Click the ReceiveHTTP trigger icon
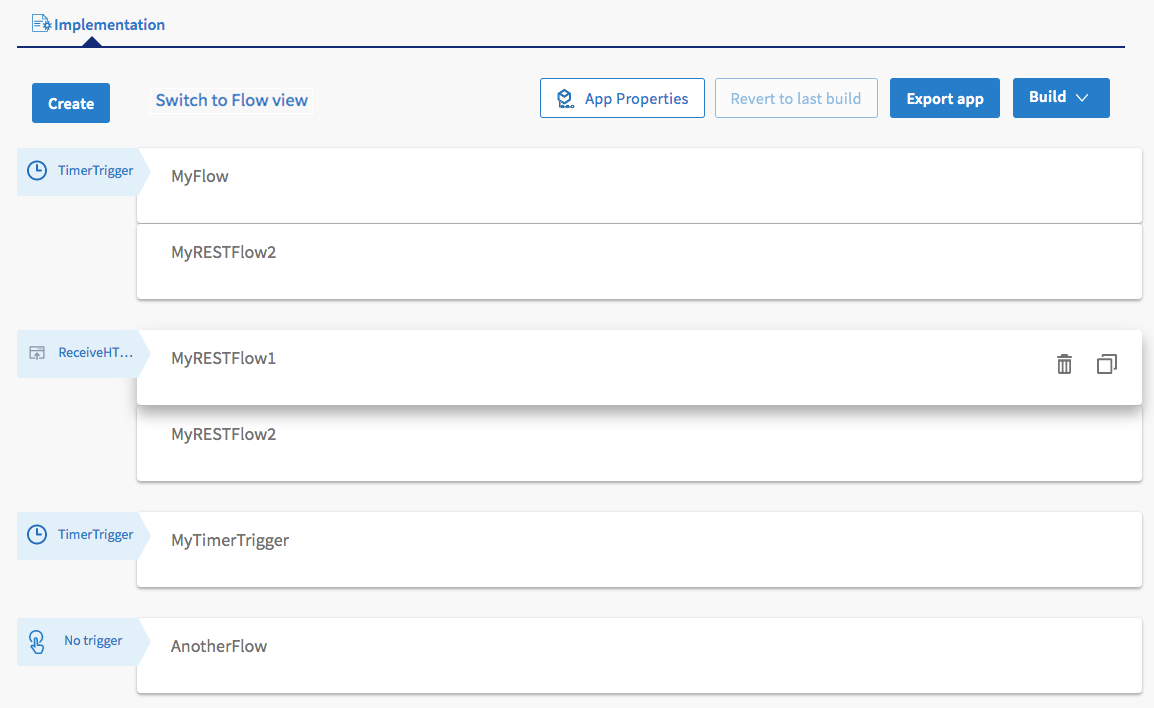The image size is (1154, 708). tap(37, 353)
